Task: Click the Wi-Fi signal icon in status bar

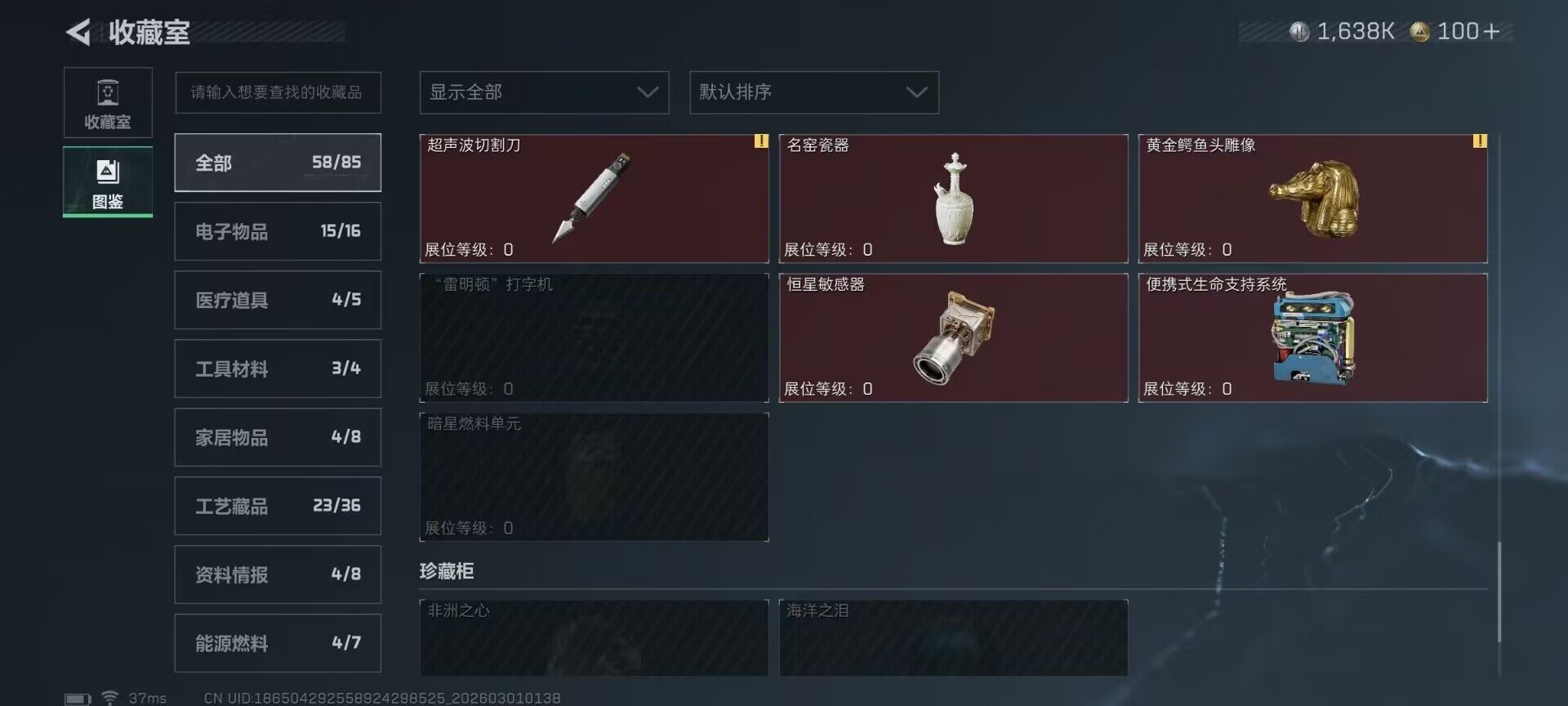Action: click(x=109, y=698)
